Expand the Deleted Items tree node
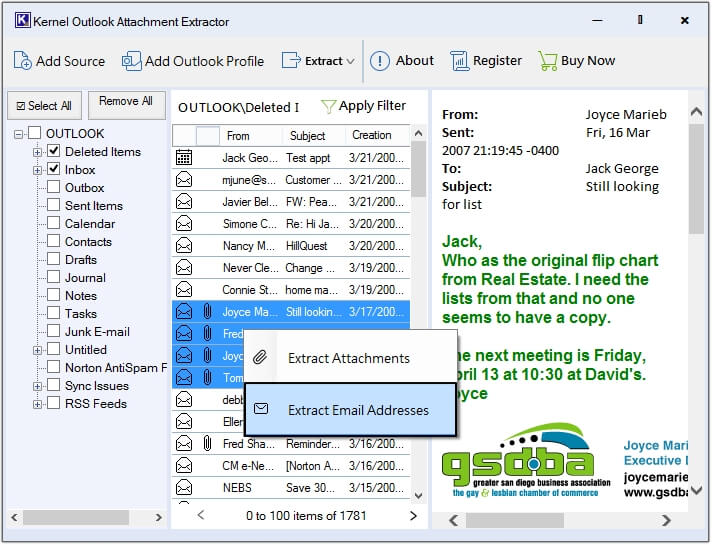Screen dimensions: 712x545 click(37, 152)
